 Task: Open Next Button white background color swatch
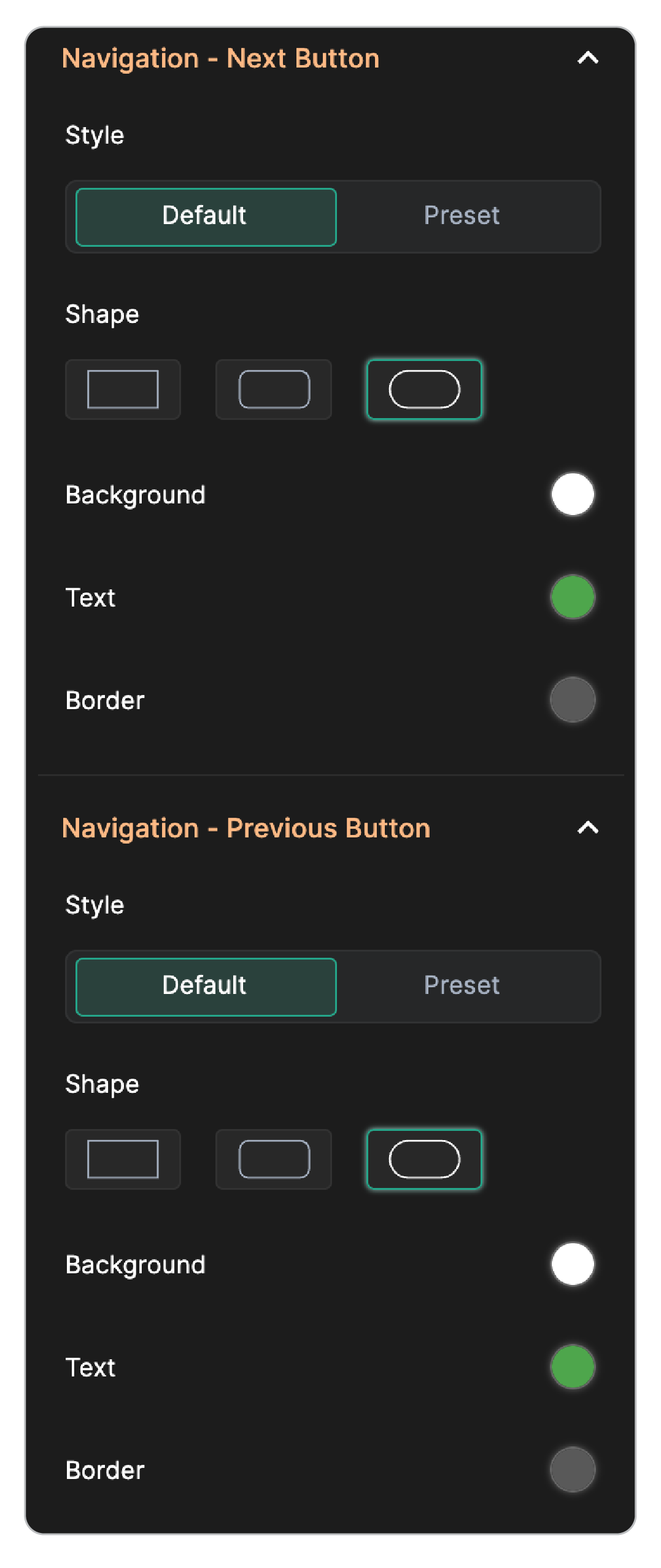pos(573,494)
